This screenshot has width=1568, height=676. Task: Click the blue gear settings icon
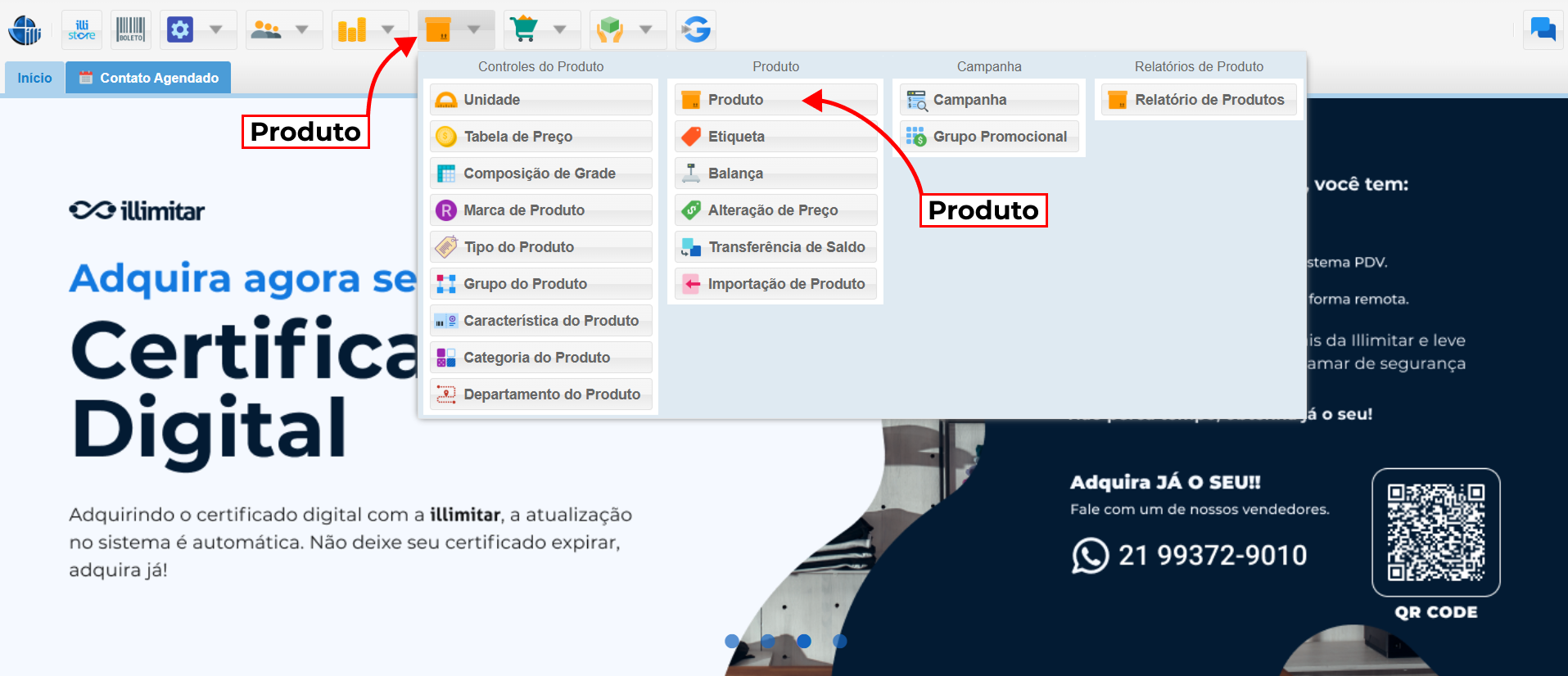179,30
